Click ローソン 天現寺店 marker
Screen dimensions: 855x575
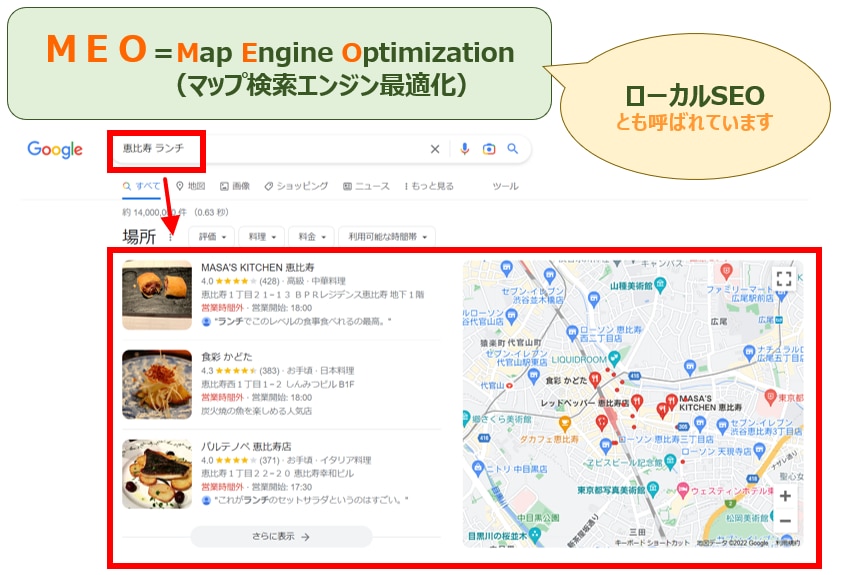pos(759,451)
